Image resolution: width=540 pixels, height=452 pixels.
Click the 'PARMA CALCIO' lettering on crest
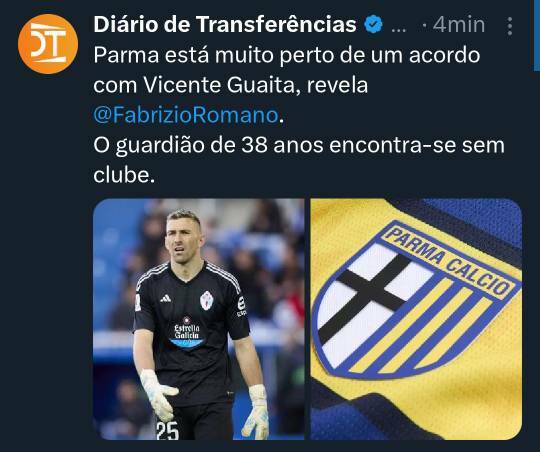click(447, 262)
